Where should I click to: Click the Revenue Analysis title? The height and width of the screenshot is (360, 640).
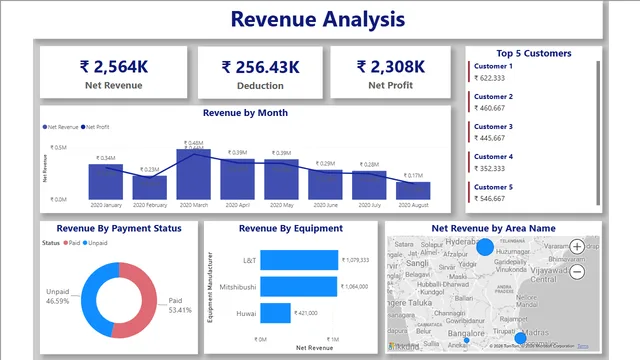318,19
